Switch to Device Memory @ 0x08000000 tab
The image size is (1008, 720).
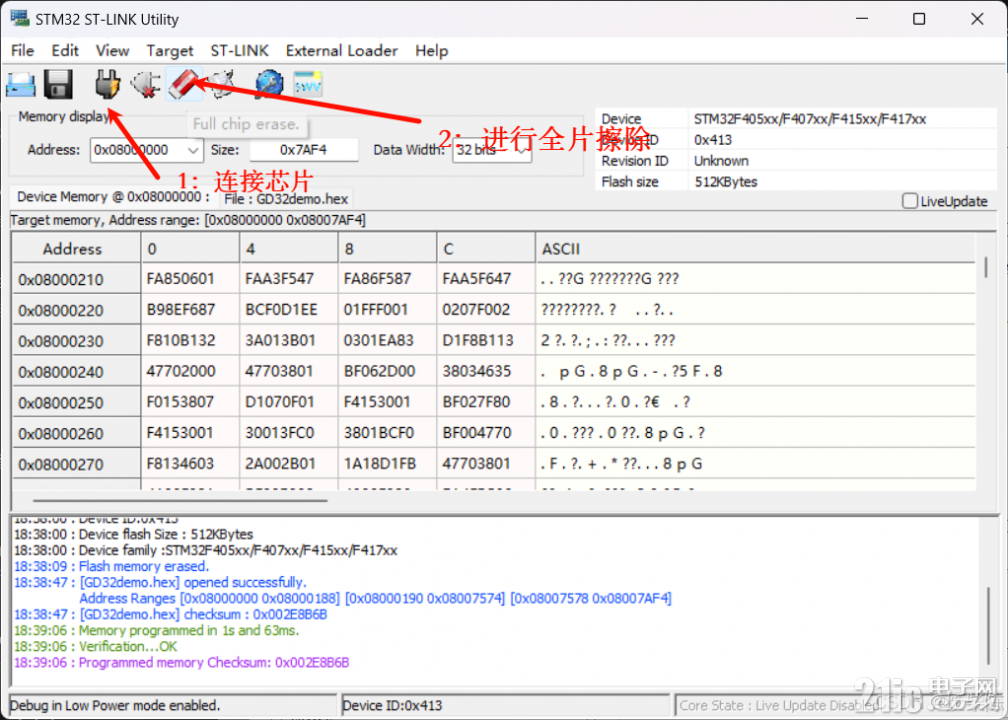tap(113, 197)
